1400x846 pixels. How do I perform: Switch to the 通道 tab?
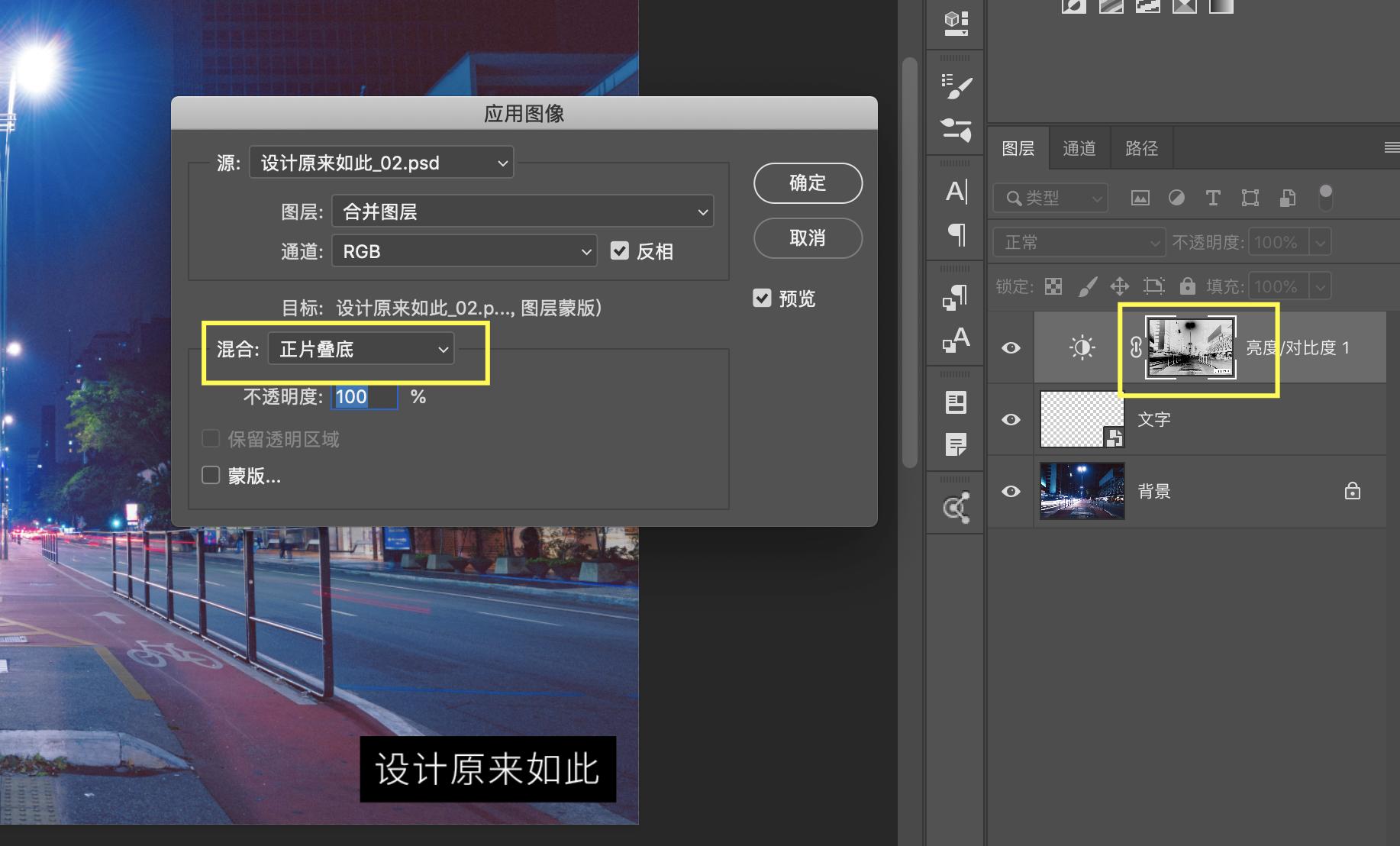point(1079,147)
